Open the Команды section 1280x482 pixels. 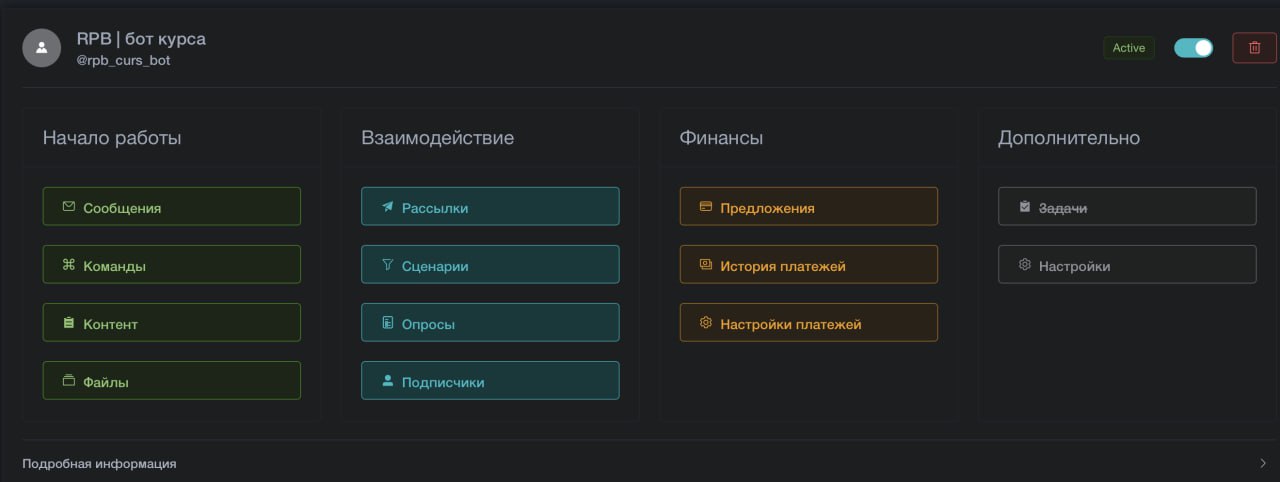point(172,264)
